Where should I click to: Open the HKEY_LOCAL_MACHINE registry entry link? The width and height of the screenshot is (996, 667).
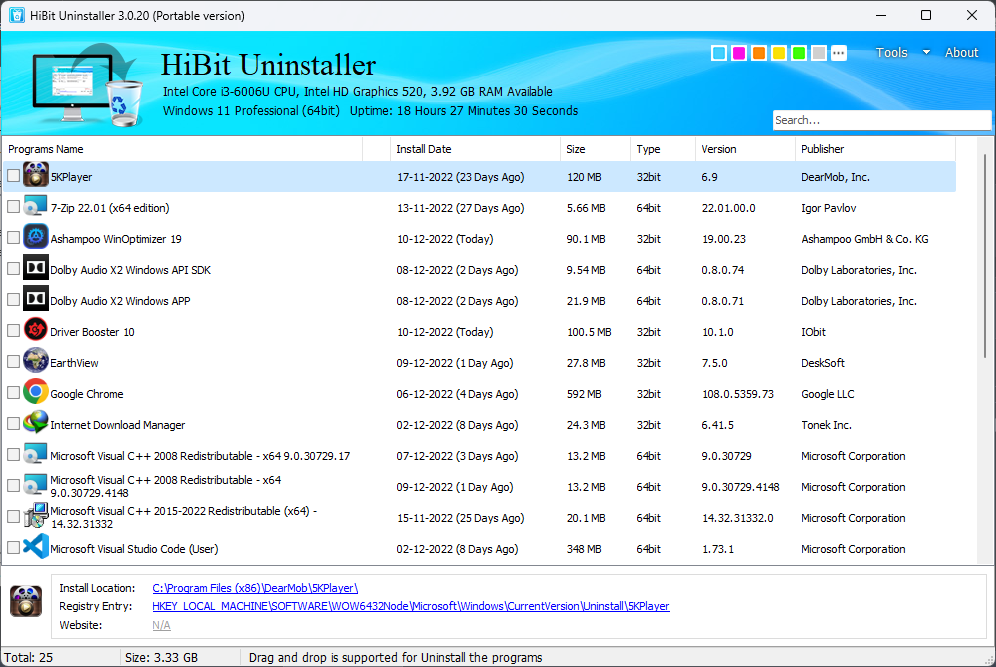pos(411,606)
